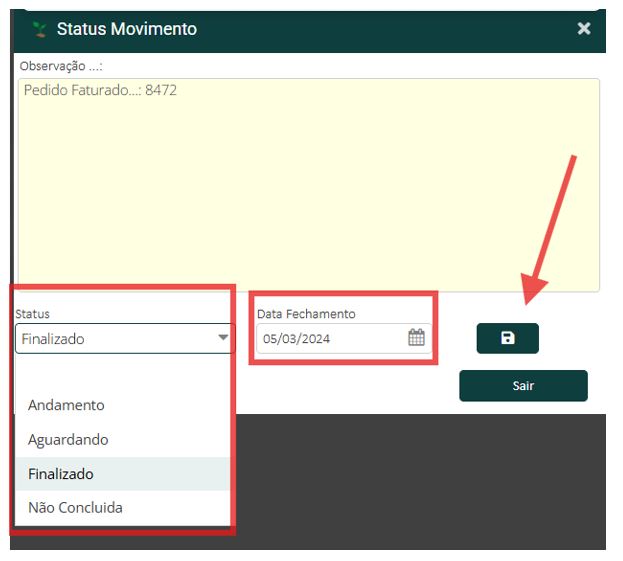Select the blank option in the Status list
The height and width of the screenshot is (561, 623).
(122, 372)
